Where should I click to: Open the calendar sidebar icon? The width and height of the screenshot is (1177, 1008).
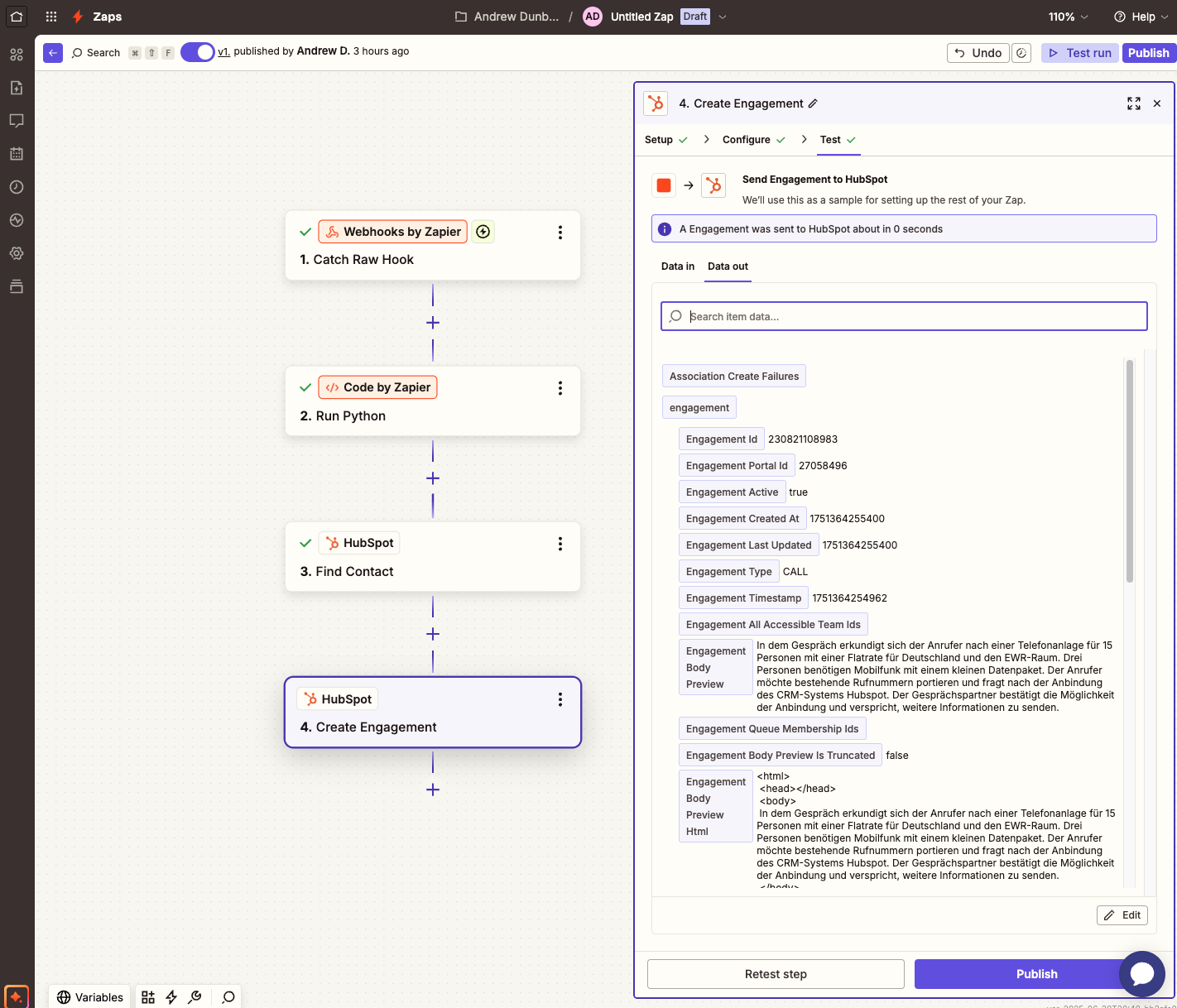pyautogui.click(x=17, y=154)
